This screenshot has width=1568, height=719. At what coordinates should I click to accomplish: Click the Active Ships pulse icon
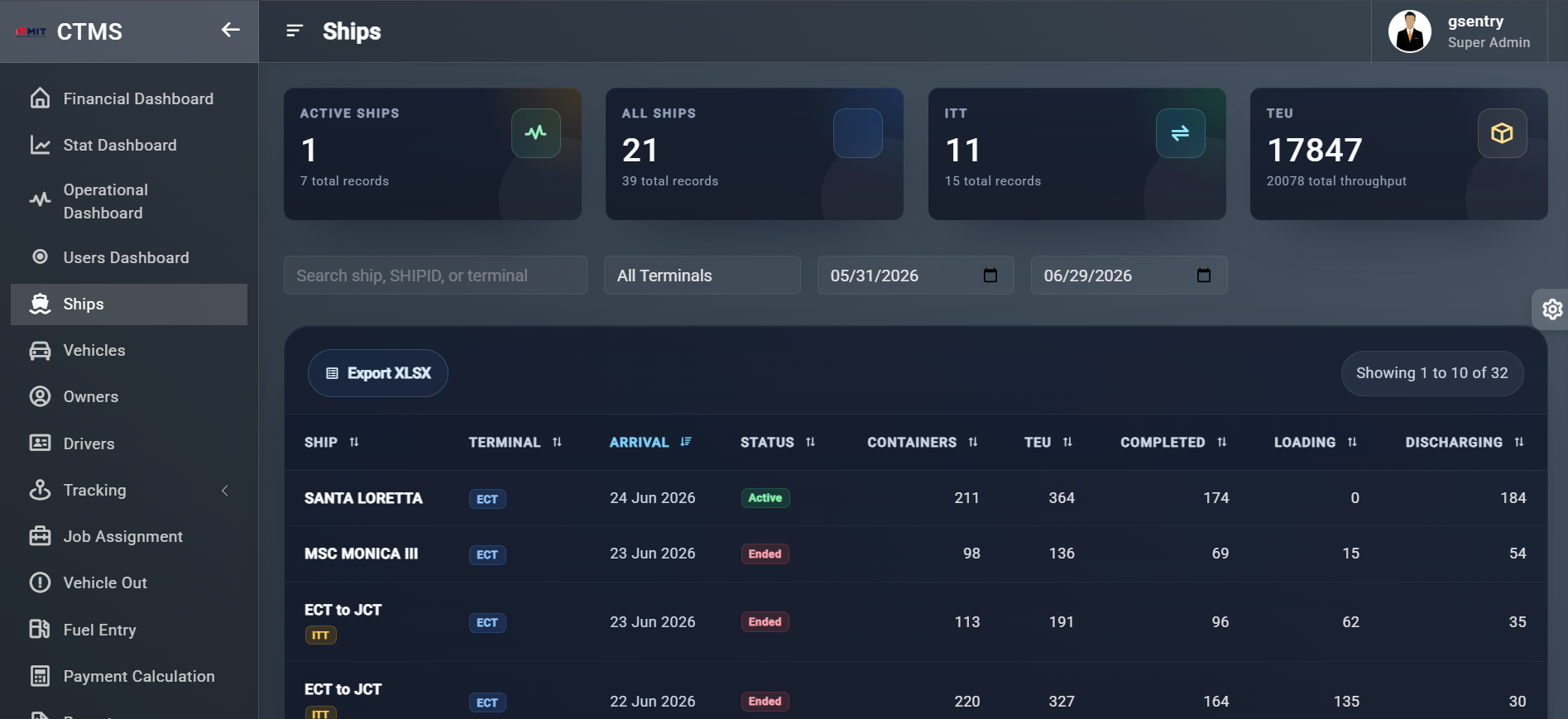pyautogui.click(x=536, y=132)
